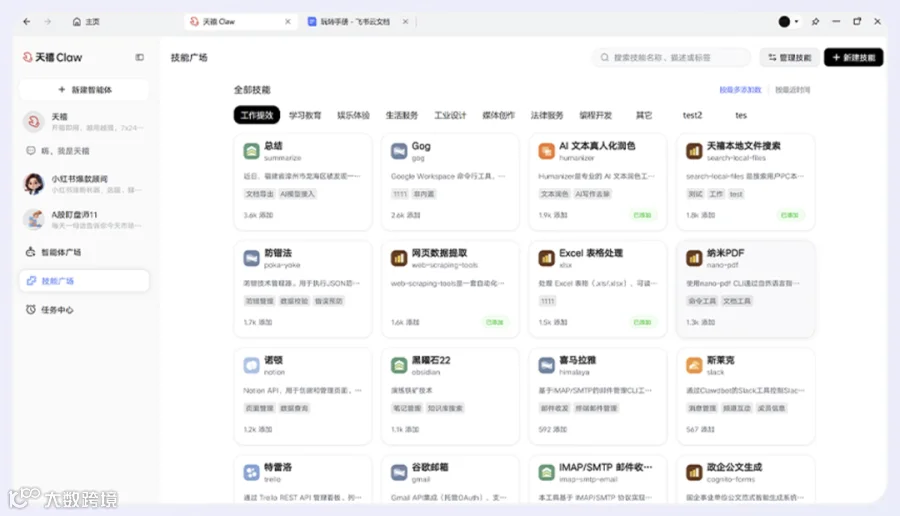Click the added badge on 网页数据提取 card

pos(495,323)
